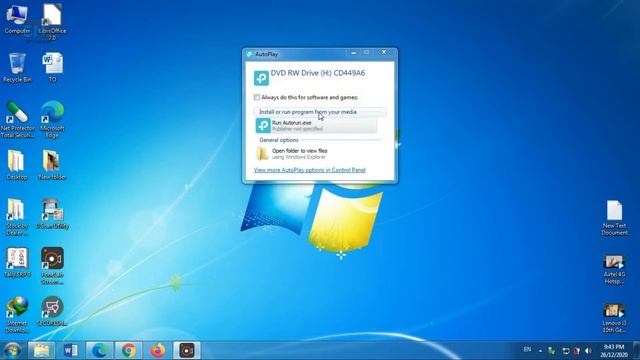The width and height of the screenshot is (640, 360).
Task: Choose Run Autorun.exe in AutoPlay
Action: (x=316, y=126)
